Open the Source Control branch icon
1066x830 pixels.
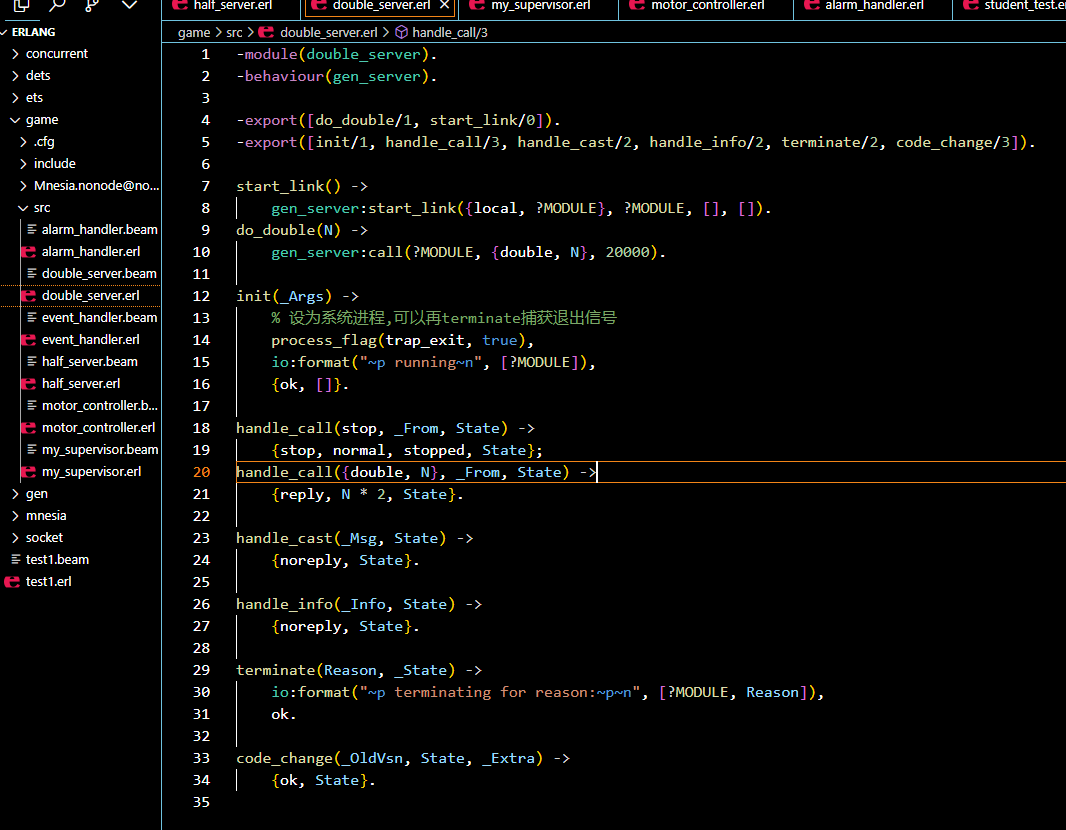pos(92,5)
